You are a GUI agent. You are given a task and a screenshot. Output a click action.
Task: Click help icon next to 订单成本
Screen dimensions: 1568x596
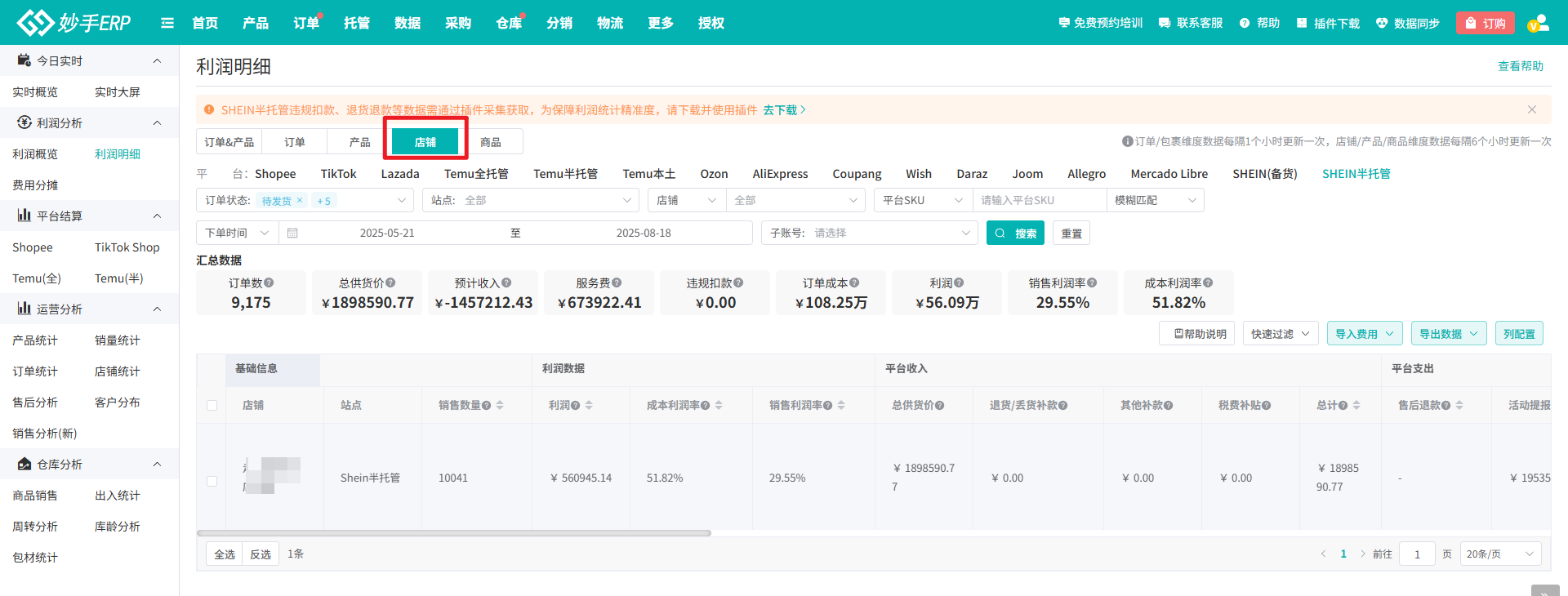point(854,282)
